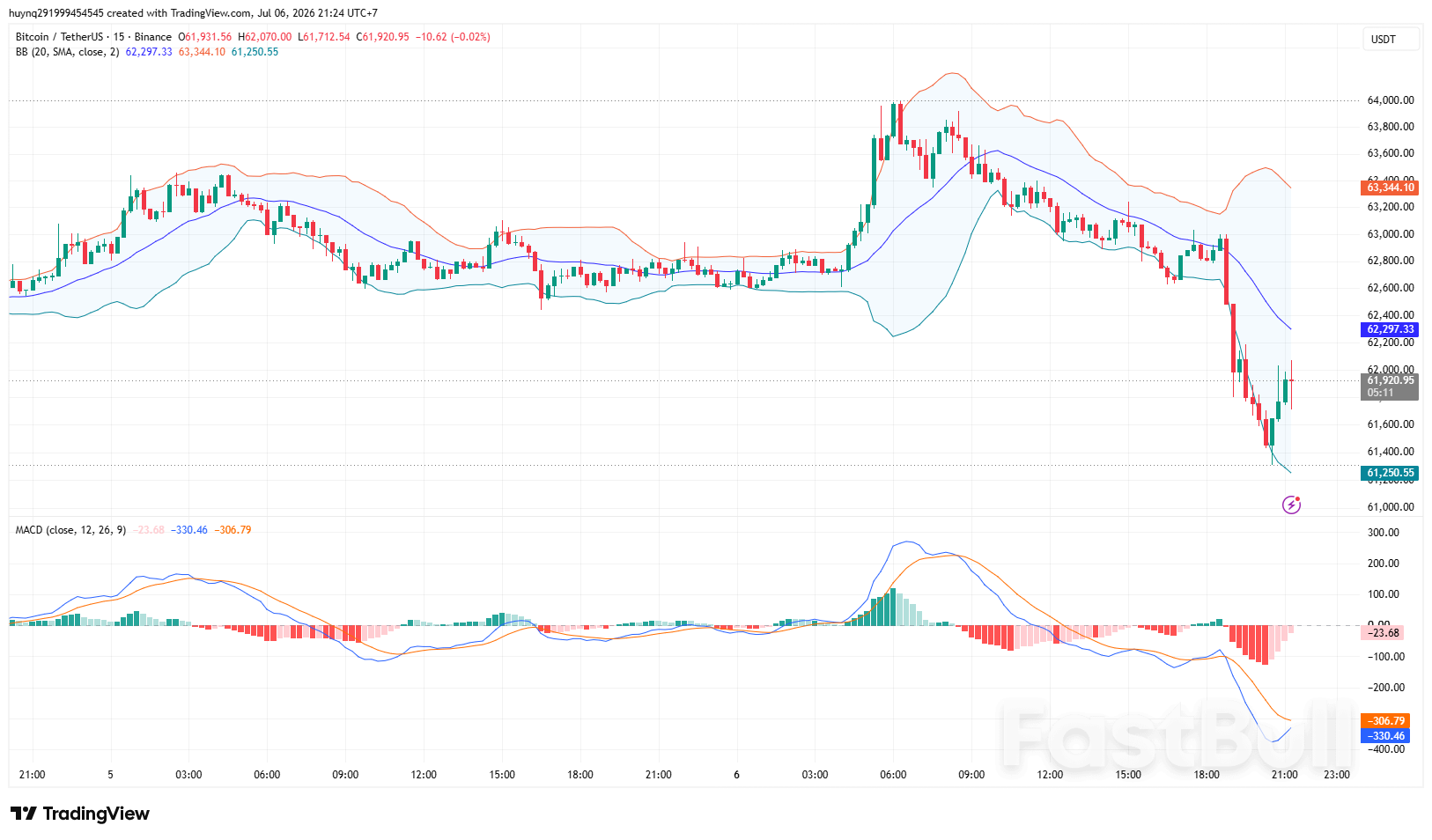Click the purple lightning replay icon
This screenshot has height=840, width=1432.
[x=1291, y=505]
